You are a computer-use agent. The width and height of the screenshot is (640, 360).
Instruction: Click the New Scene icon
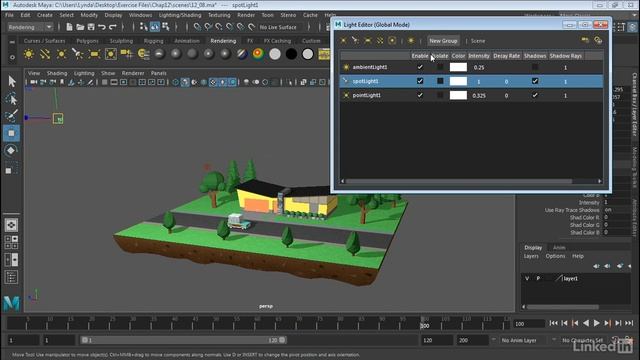point(69,27)
